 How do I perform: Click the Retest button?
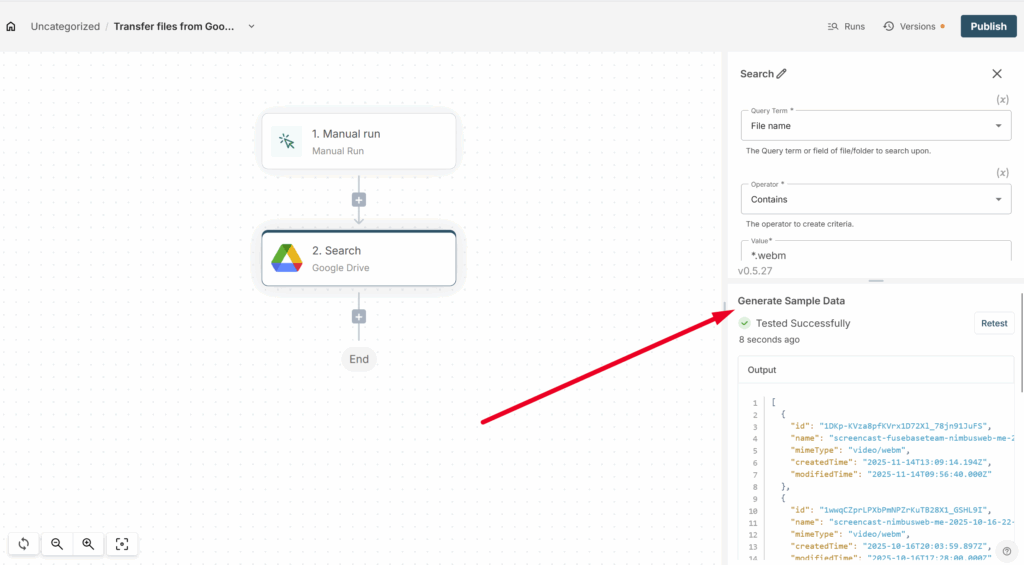pos(994,323)
